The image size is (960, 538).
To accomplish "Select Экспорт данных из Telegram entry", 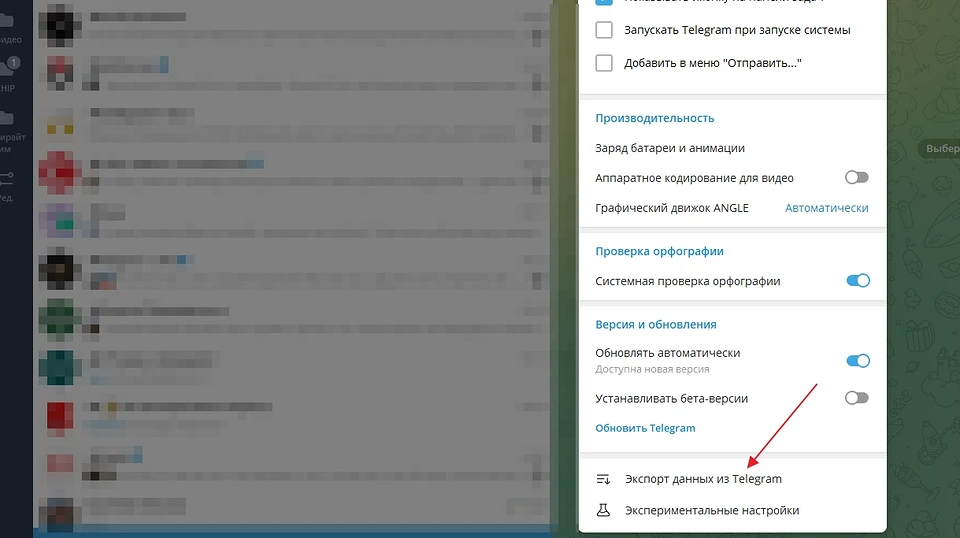I will (702, 479).
